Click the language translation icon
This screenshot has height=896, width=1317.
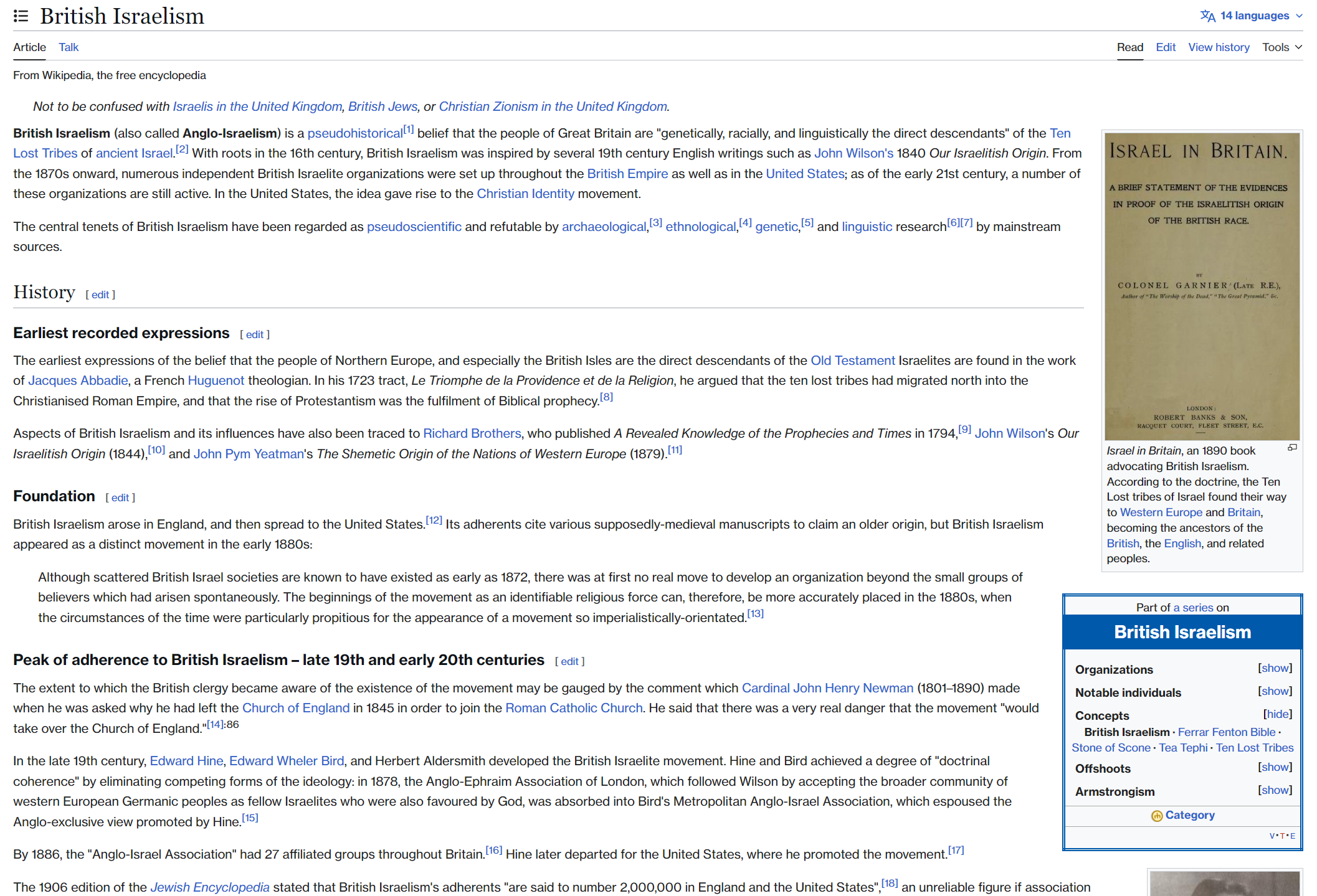point(1207,16)
